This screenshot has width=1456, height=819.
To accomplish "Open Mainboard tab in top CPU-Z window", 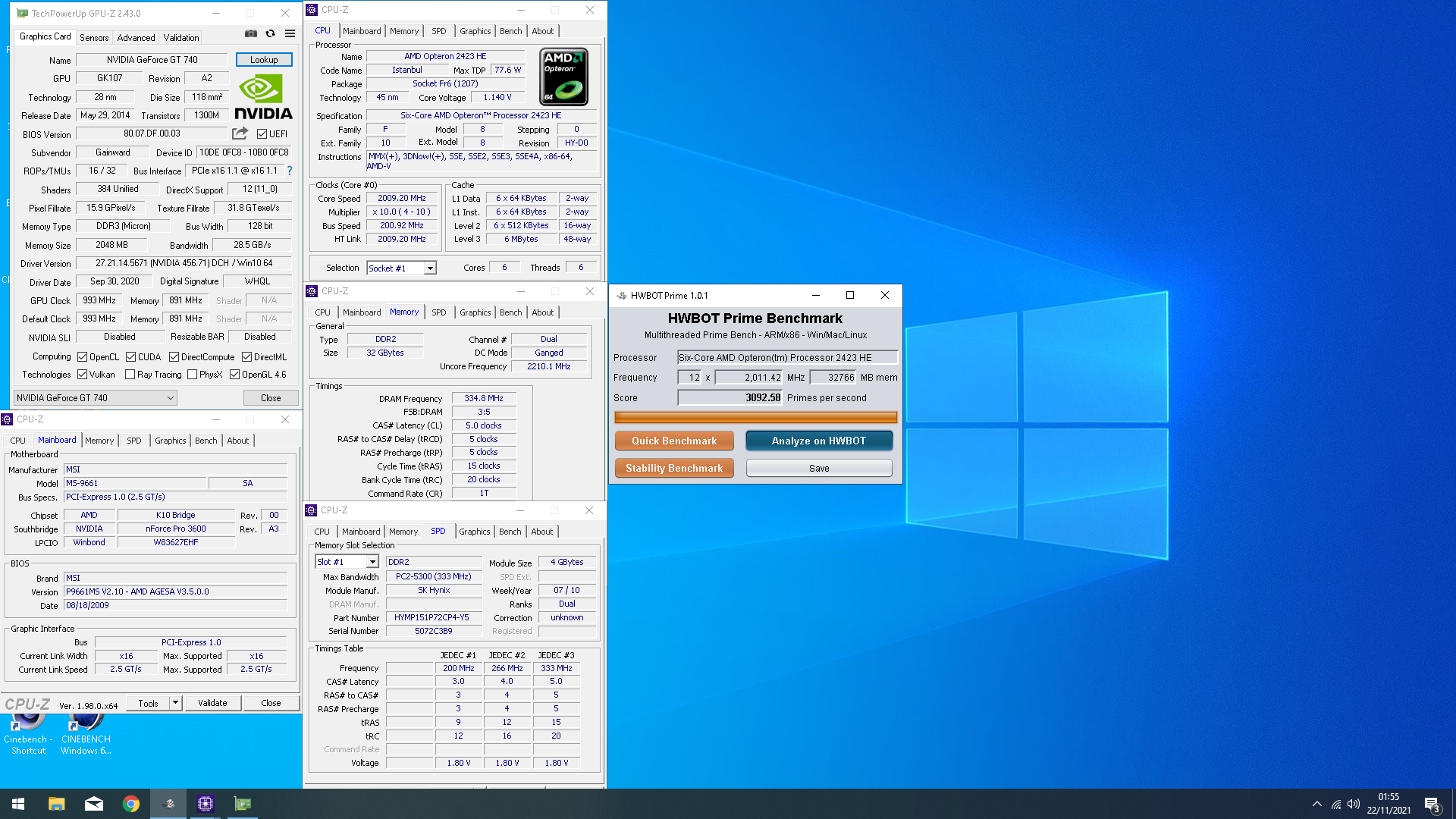I will tap(362, 31).
